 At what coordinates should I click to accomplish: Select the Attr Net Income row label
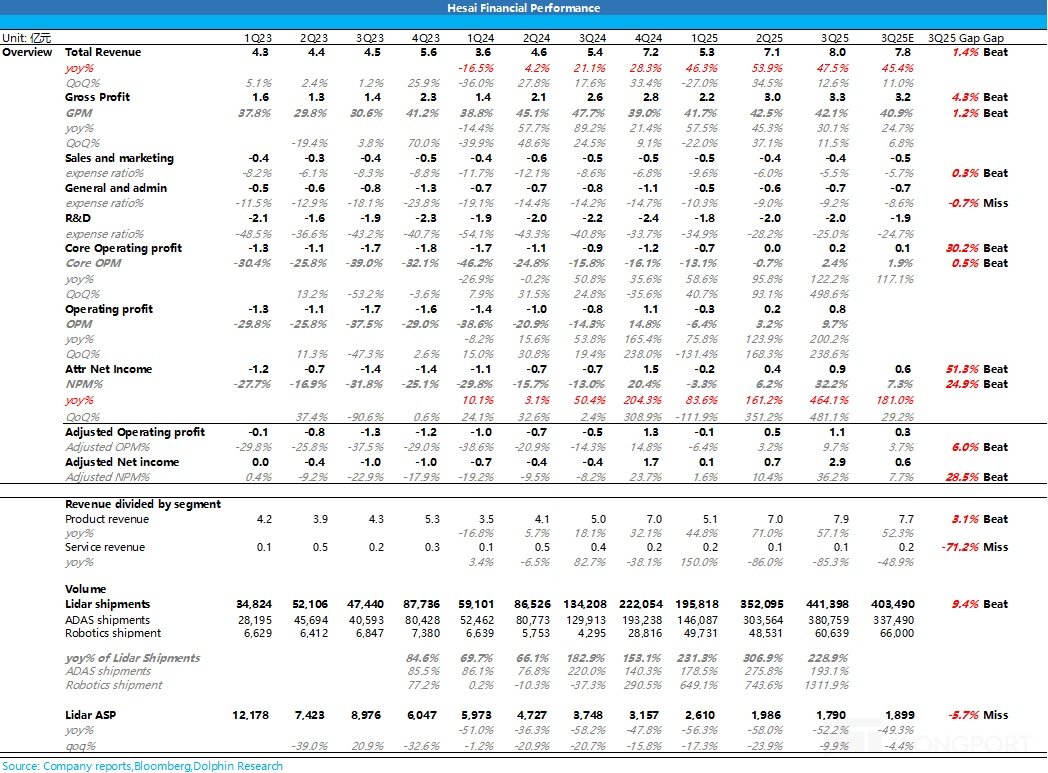[108, 369]
